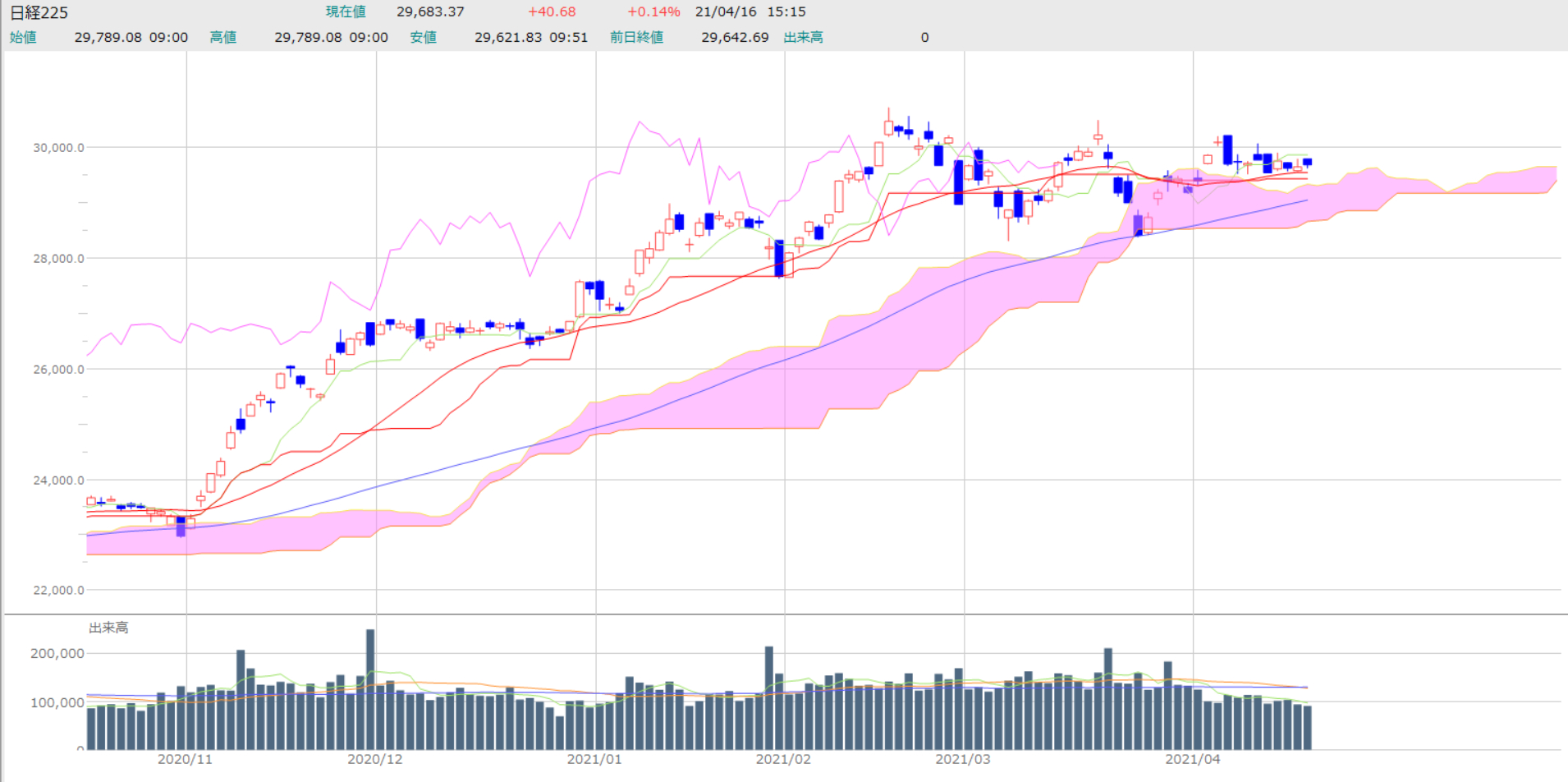Click the 2021/02 date axis label
The image size is (1568, 782).
pyautogui.click(x=783, y=759)
